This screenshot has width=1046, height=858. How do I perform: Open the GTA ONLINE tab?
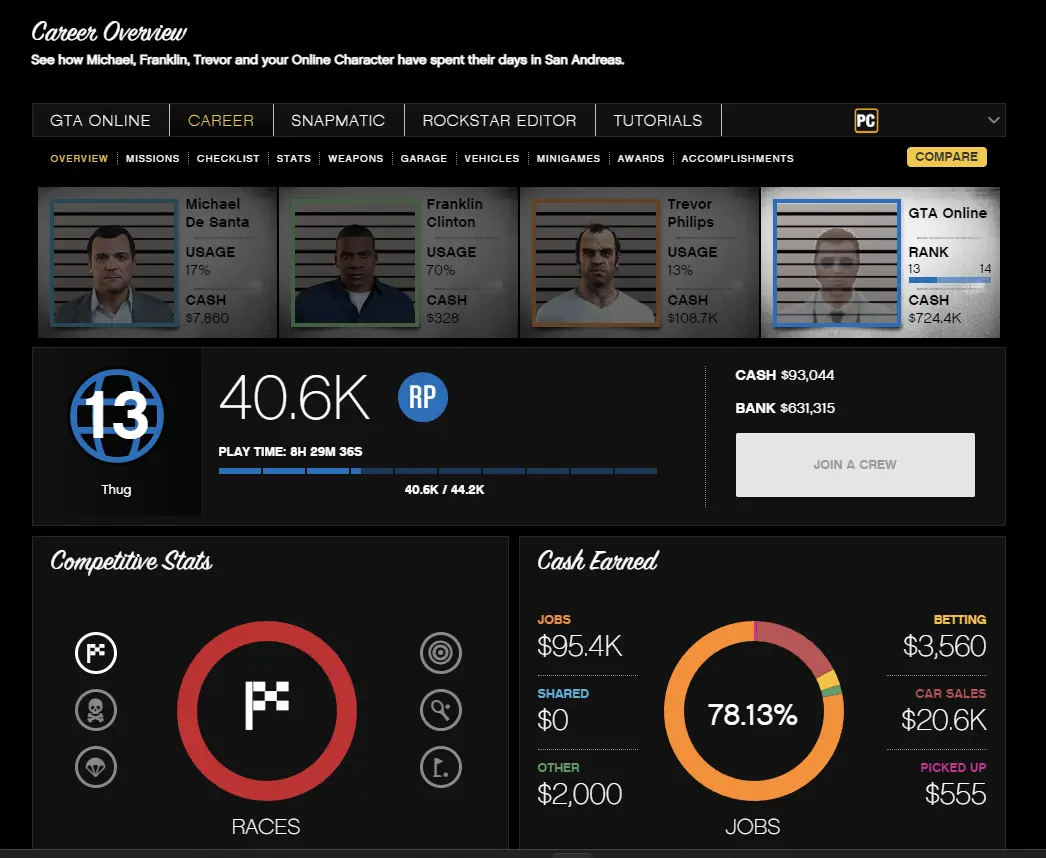pyautogui.click(x=100, y=120)
